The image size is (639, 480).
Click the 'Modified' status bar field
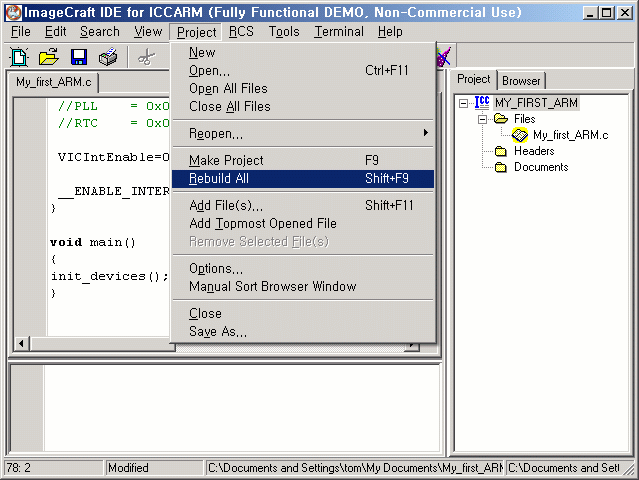tap(154, 468)
